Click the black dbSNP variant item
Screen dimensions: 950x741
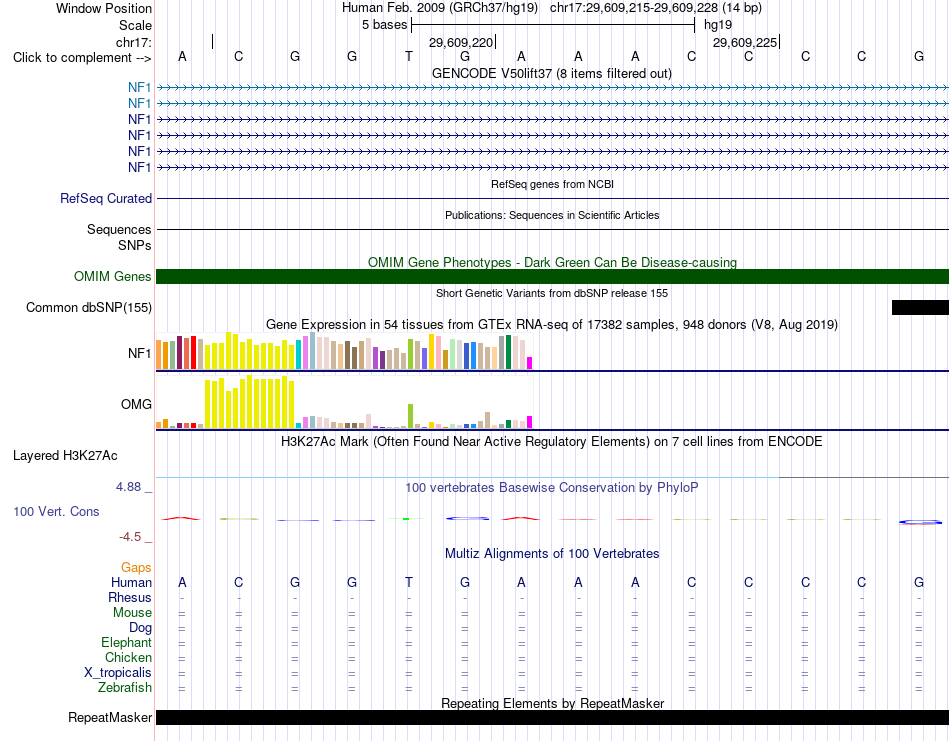tap(920, 307)
